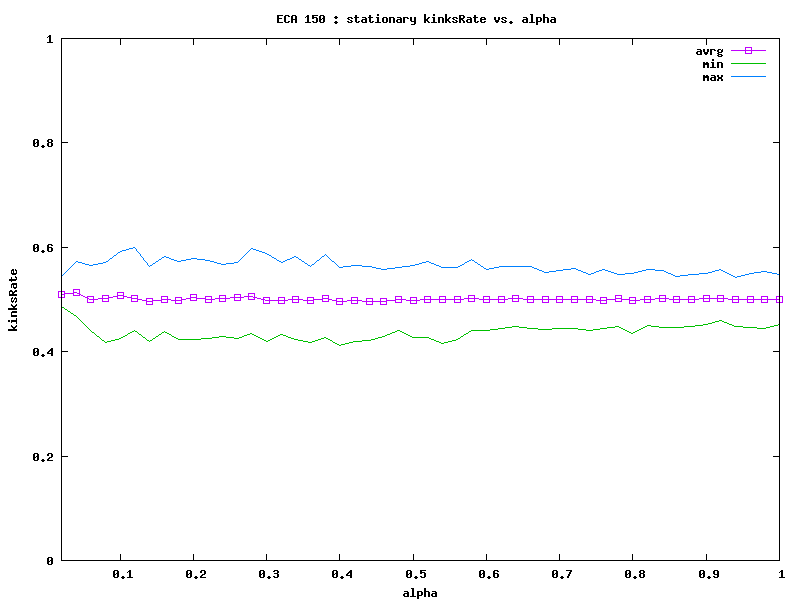The height and width of the screenshot is (600, 800).
Task: Click the 0.5 tick label on the x-axis
Action: click(x=416, y=575)
